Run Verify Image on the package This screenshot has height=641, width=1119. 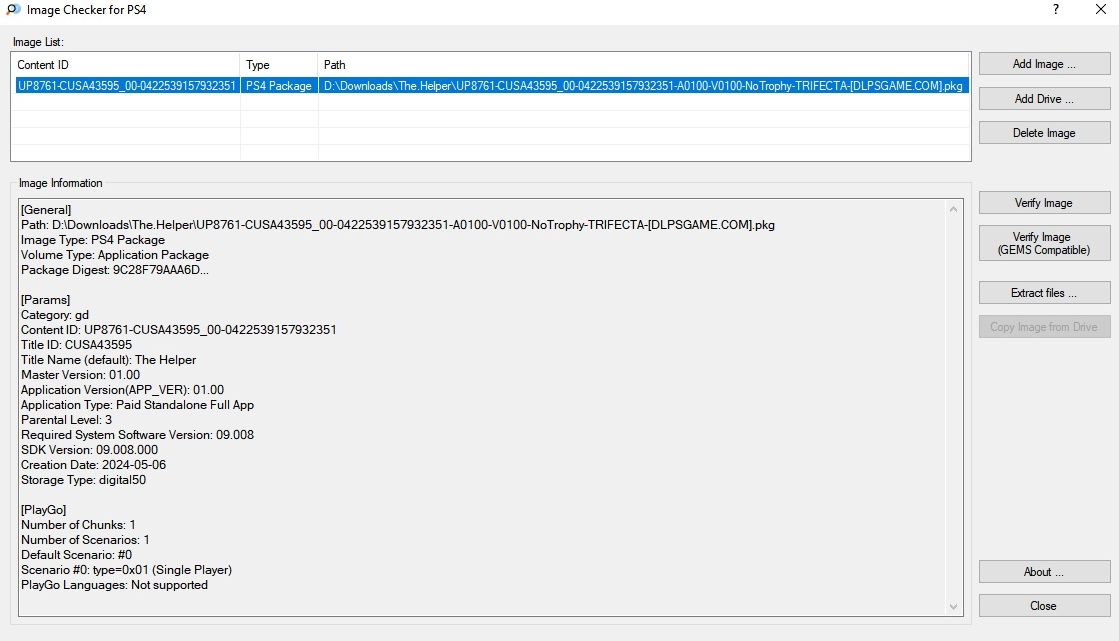pyautogui.click(x=1044, y=203)
